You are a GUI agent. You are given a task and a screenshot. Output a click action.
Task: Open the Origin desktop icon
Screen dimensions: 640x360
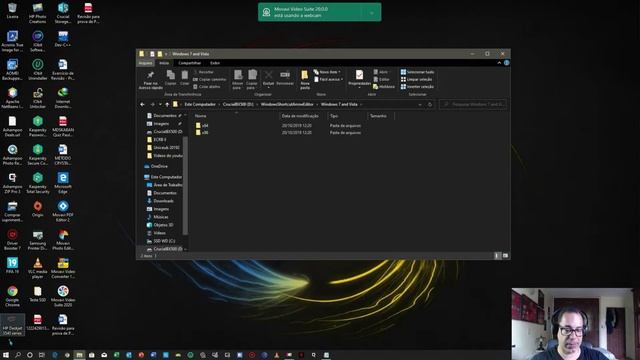click(x=38, y=209)
